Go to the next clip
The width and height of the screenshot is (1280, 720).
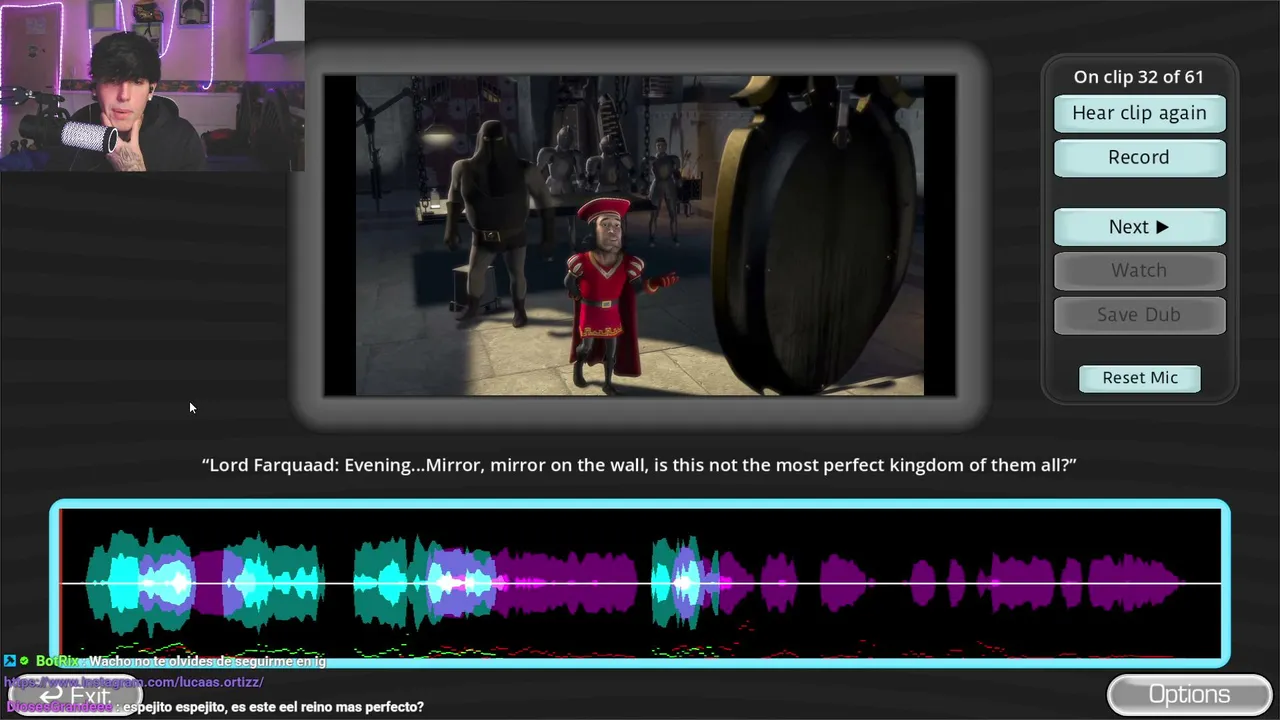click(1139, 227)
